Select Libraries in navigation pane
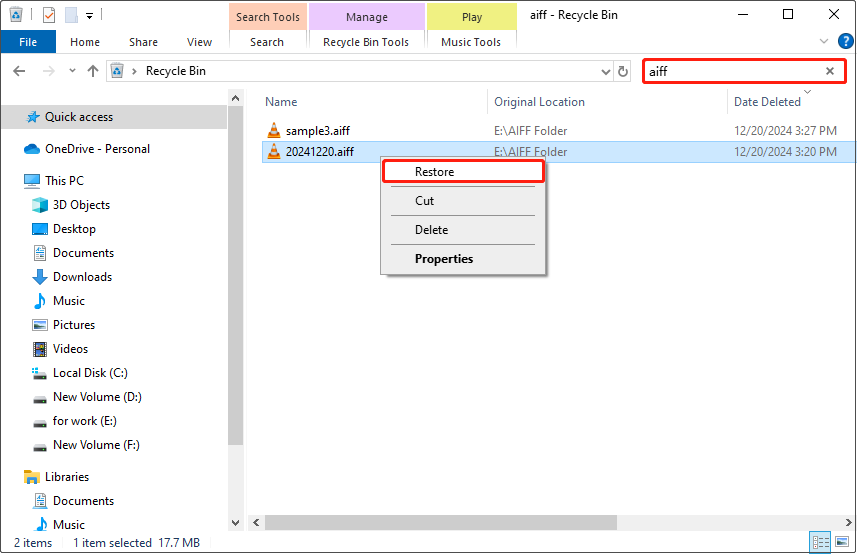This screenshot has width=858, height=555. [67, 477]
